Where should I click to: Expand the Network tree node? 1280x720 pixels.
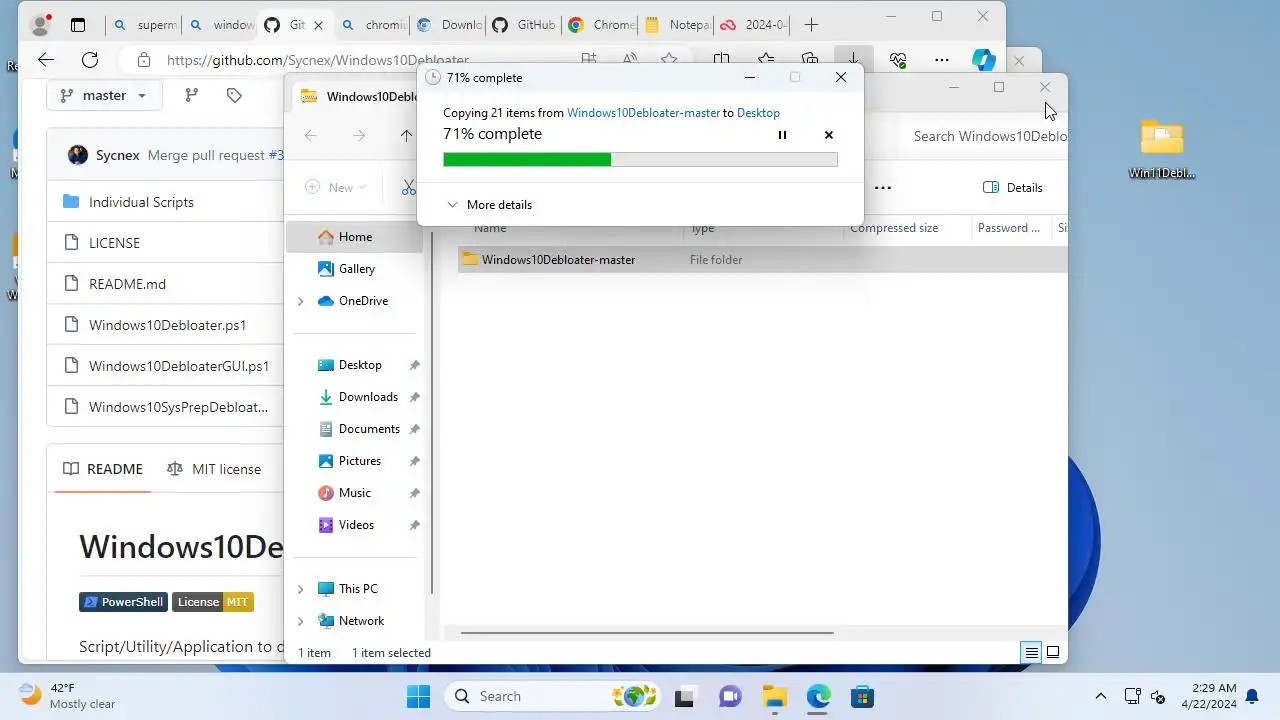(300, 621)
